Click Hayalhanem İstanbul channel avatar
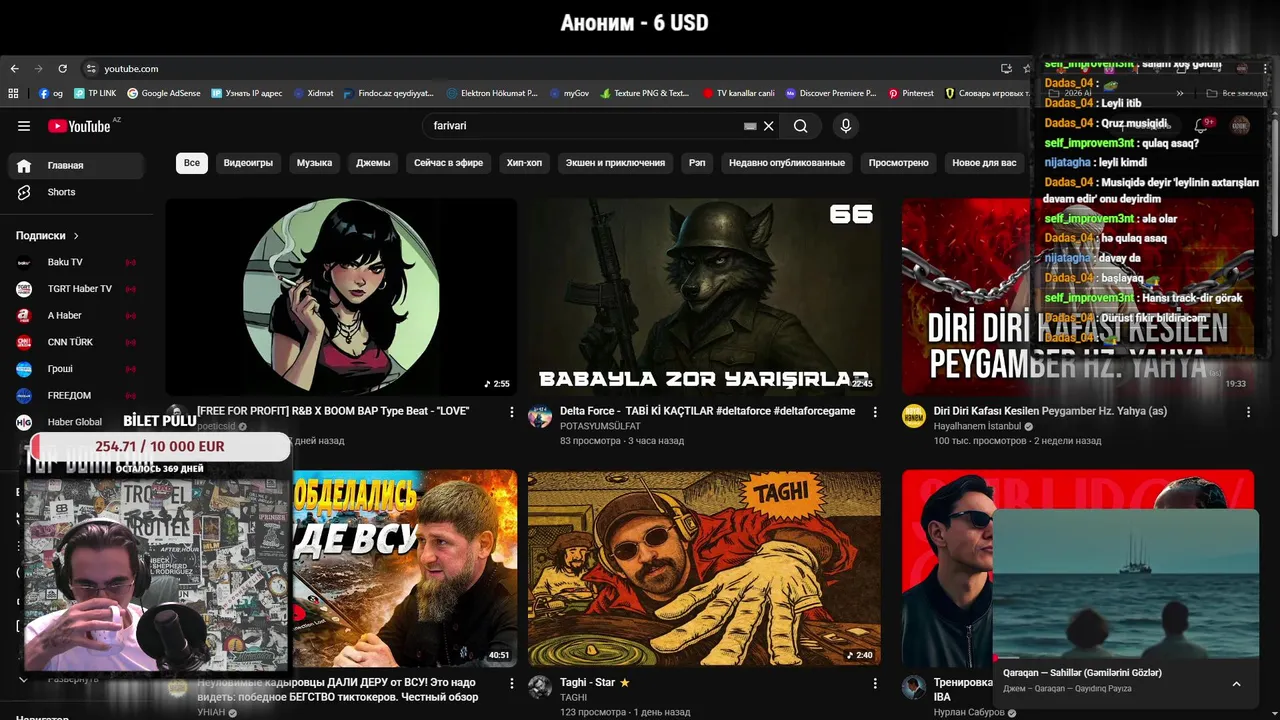 914,417
